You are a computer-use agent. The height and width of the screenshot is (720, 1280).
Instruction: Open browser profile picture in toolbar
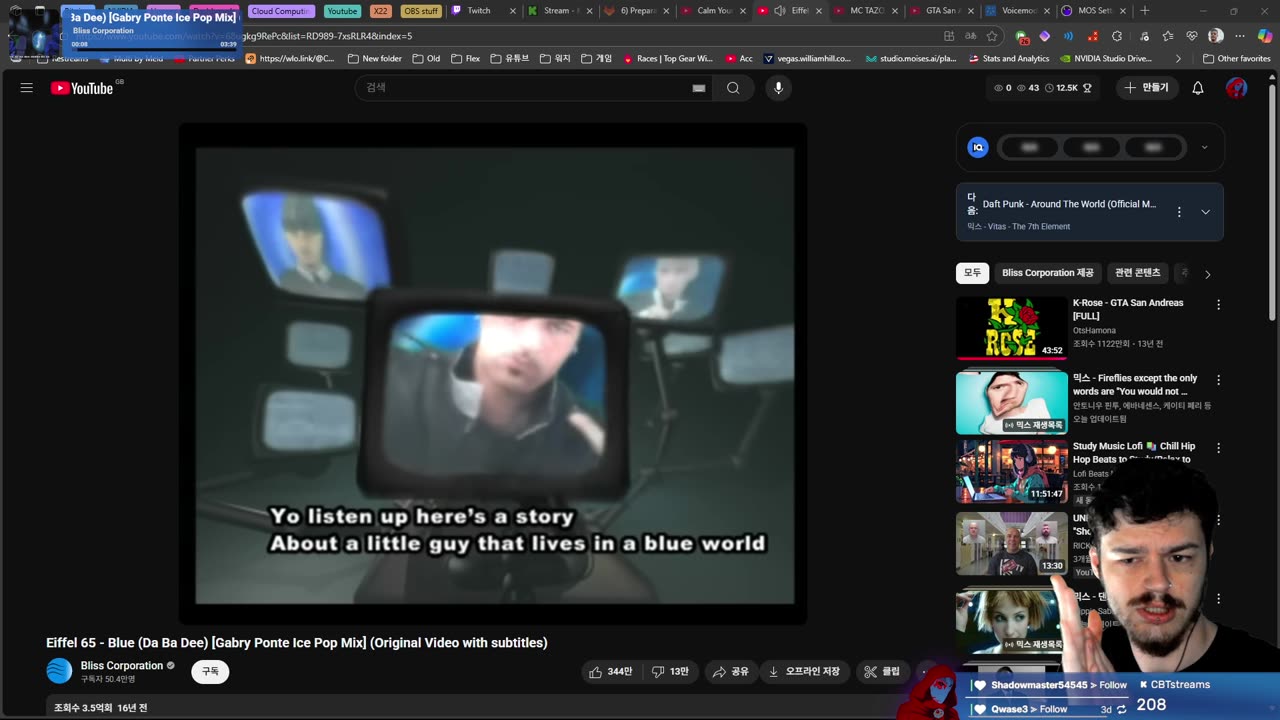(1215, 36)
